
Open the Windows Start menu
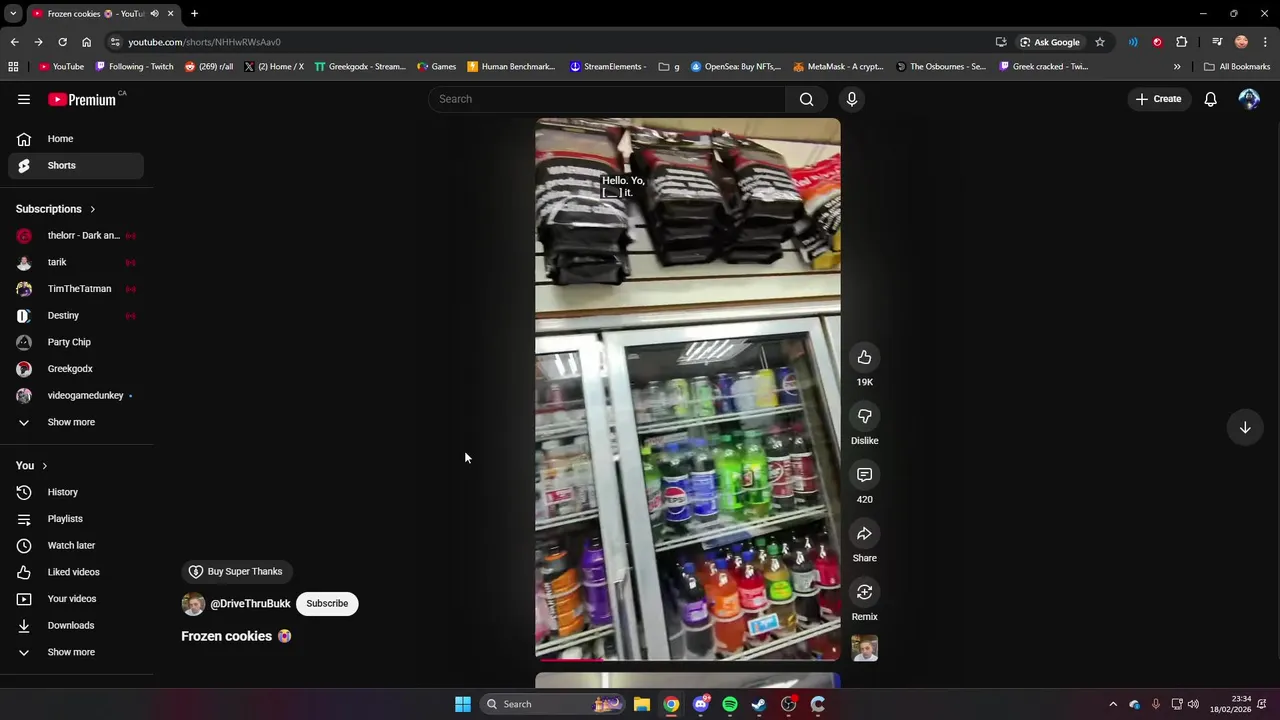(x=463, y=704)
